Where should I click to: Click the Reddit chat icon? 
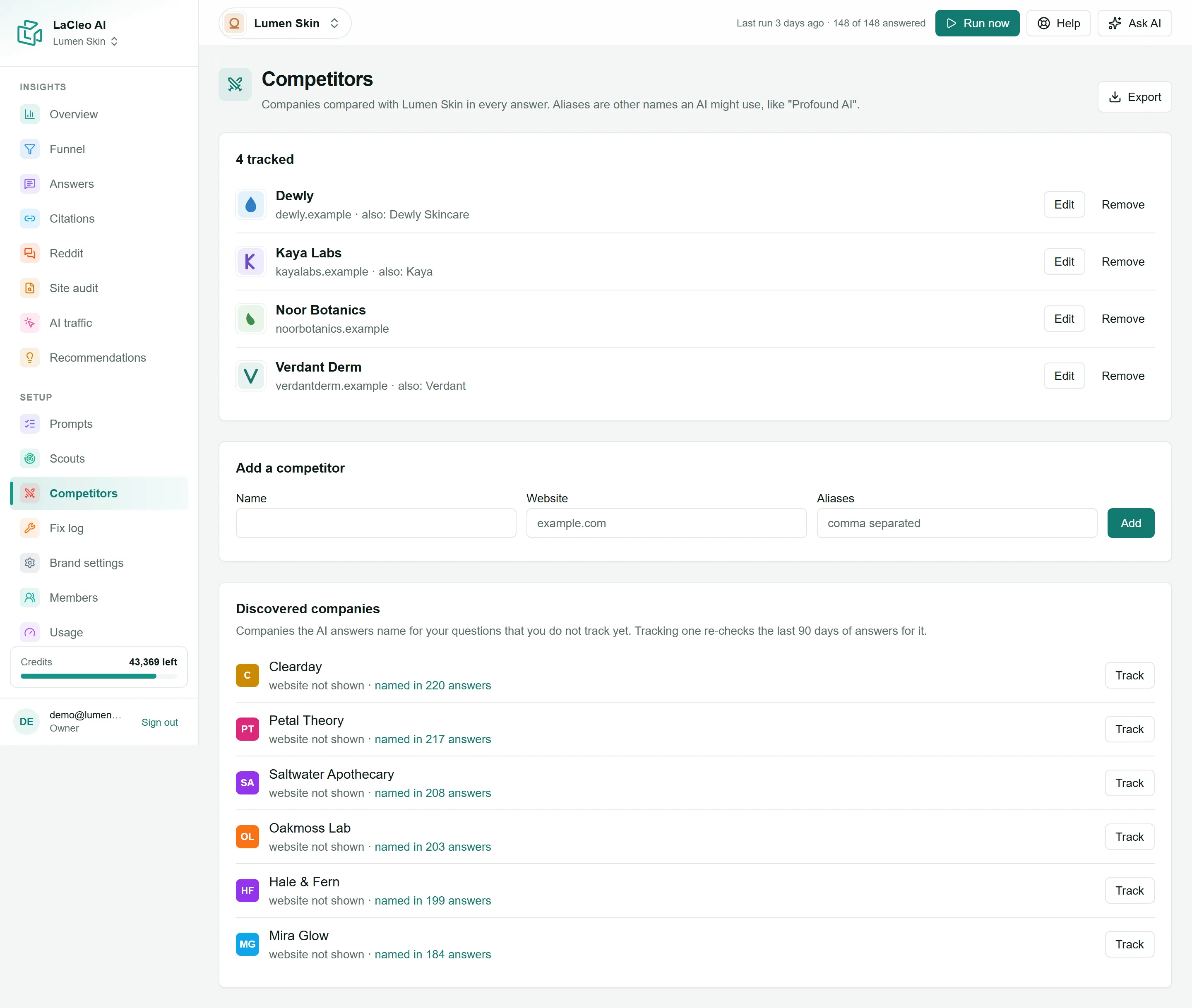point(30,253)
